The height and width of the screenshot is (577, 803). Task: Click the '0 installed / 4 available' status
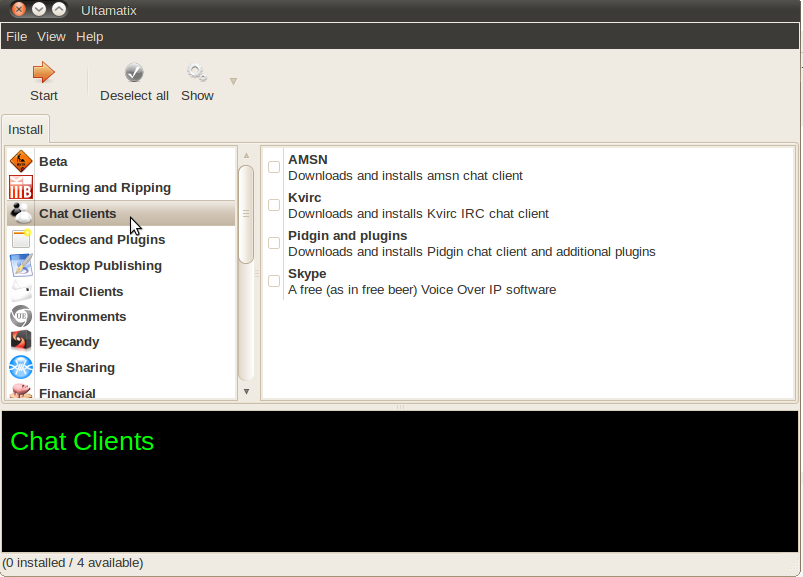(73, 563)
